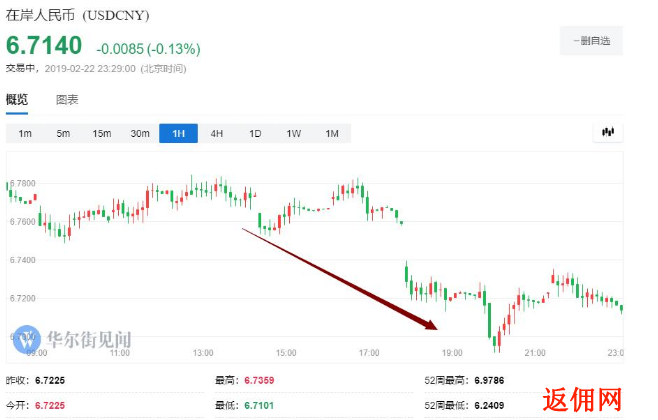The height and width of the screenshot is (420, 658).
Task: Select the 5m timeframe
Action: [x=63, y=133]
